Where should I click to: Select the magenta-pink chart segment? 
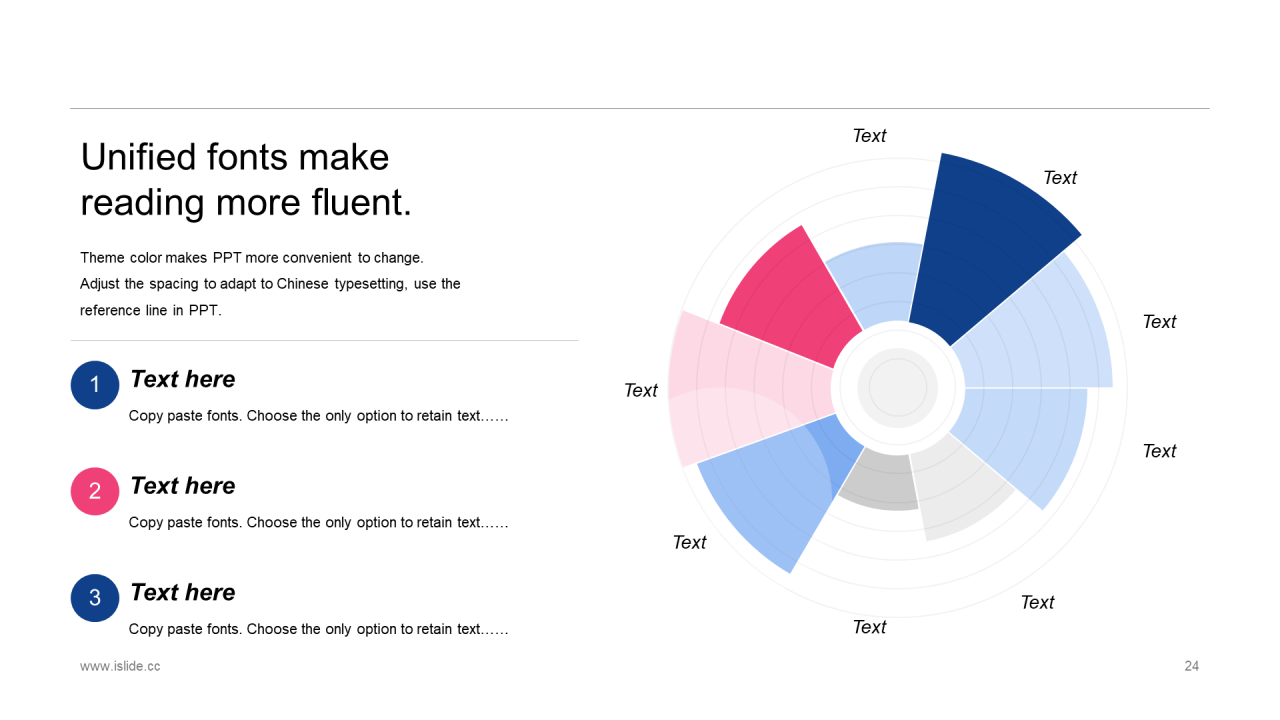coord(785,295)
